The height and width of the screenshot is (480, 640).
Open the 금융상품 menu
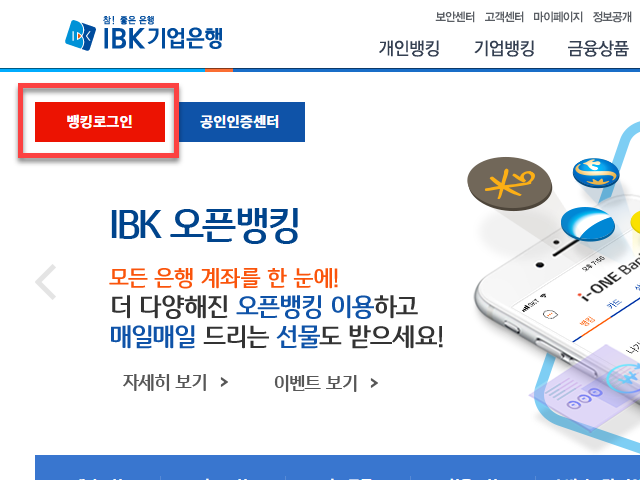[598, 48]
